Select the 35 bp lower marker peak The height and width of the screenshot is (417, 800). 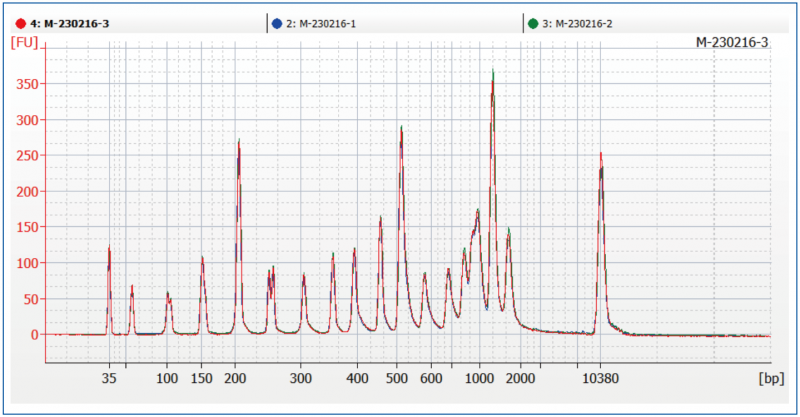[x=109, y=248]
